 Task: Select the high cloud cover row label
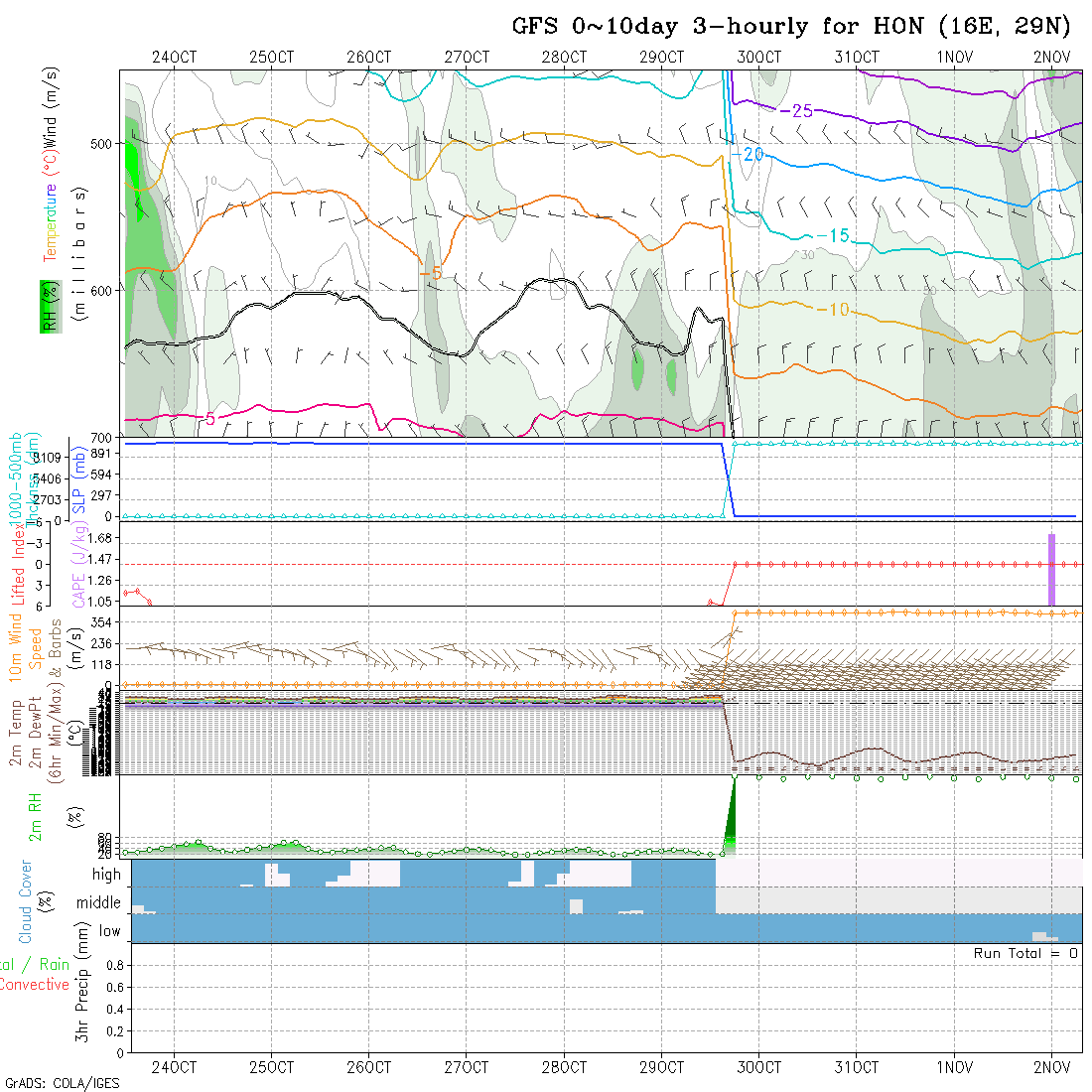click(105, 875)
